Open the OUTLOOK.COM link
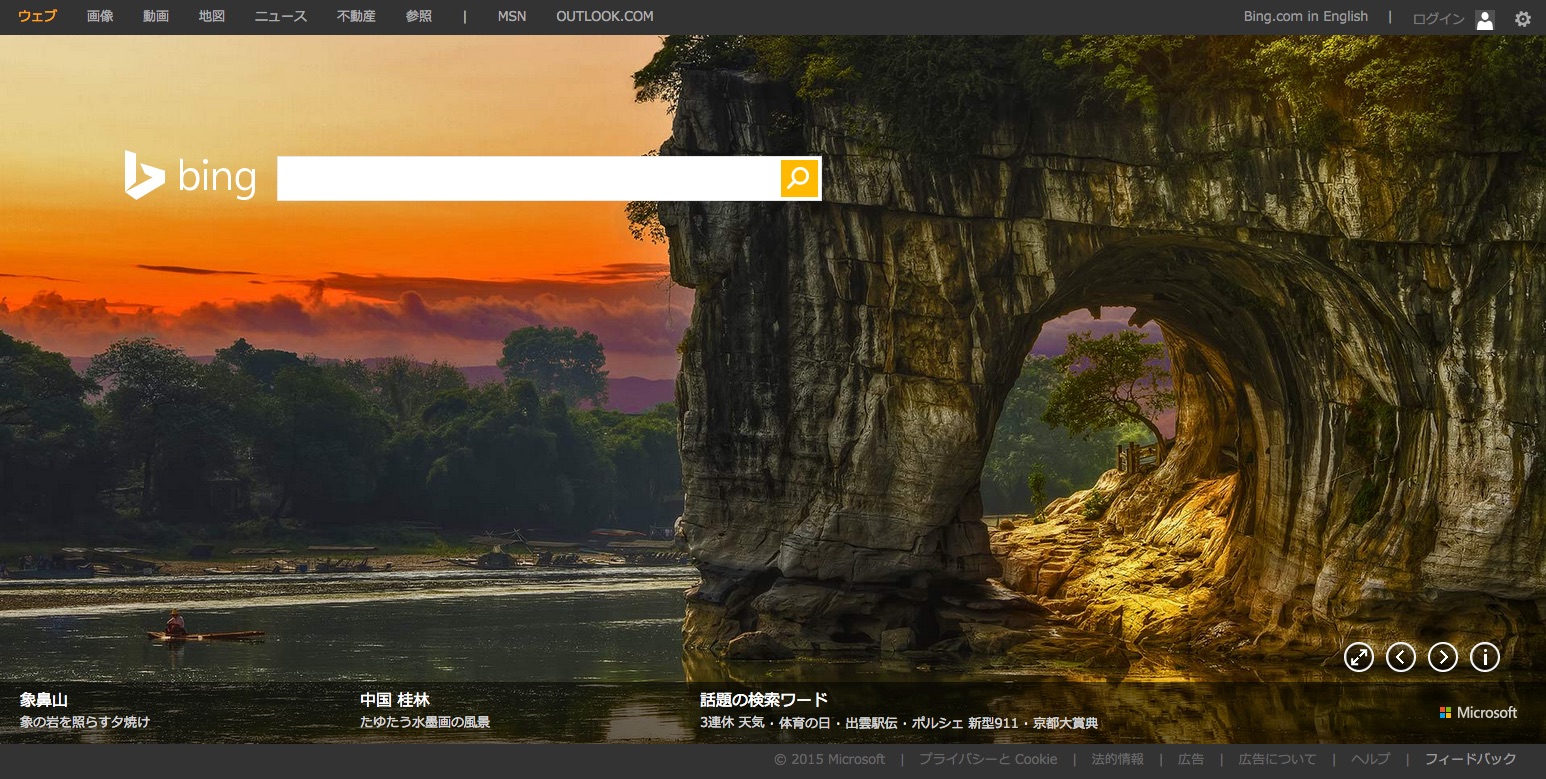This screenshot has height=779, width=1546. pyautogui.click(x=604, y=17)
